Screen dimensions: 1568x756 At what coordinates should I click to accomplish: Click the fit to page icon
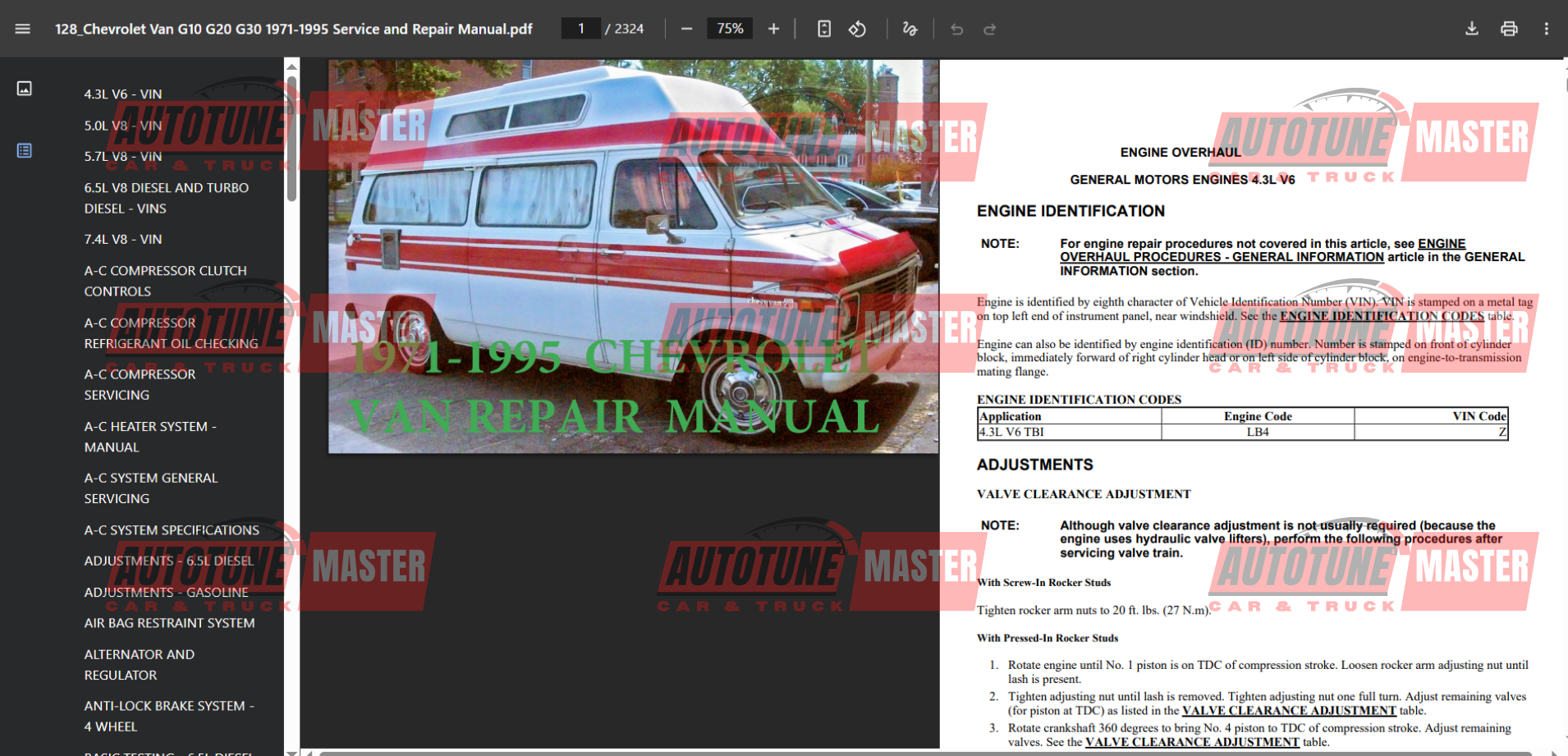(824, 29)
